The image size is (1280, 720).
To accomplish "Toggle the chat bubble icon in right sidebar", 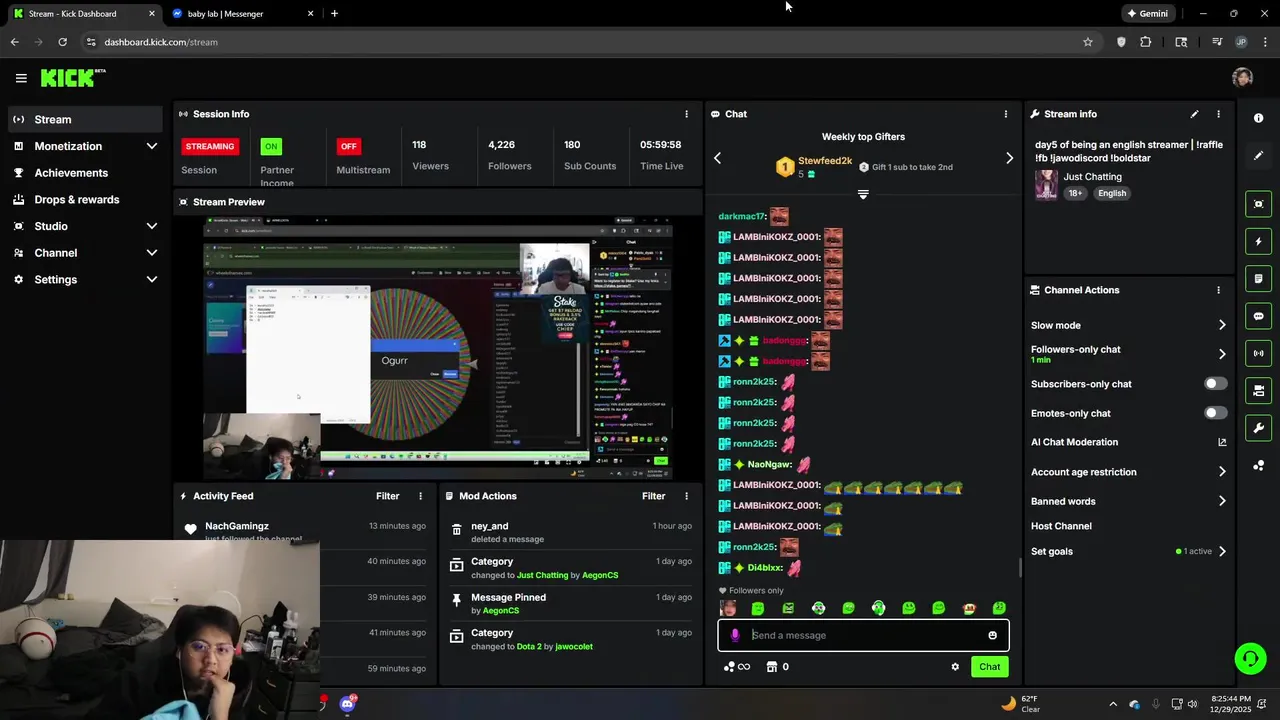I will (x=1258, y=316).
